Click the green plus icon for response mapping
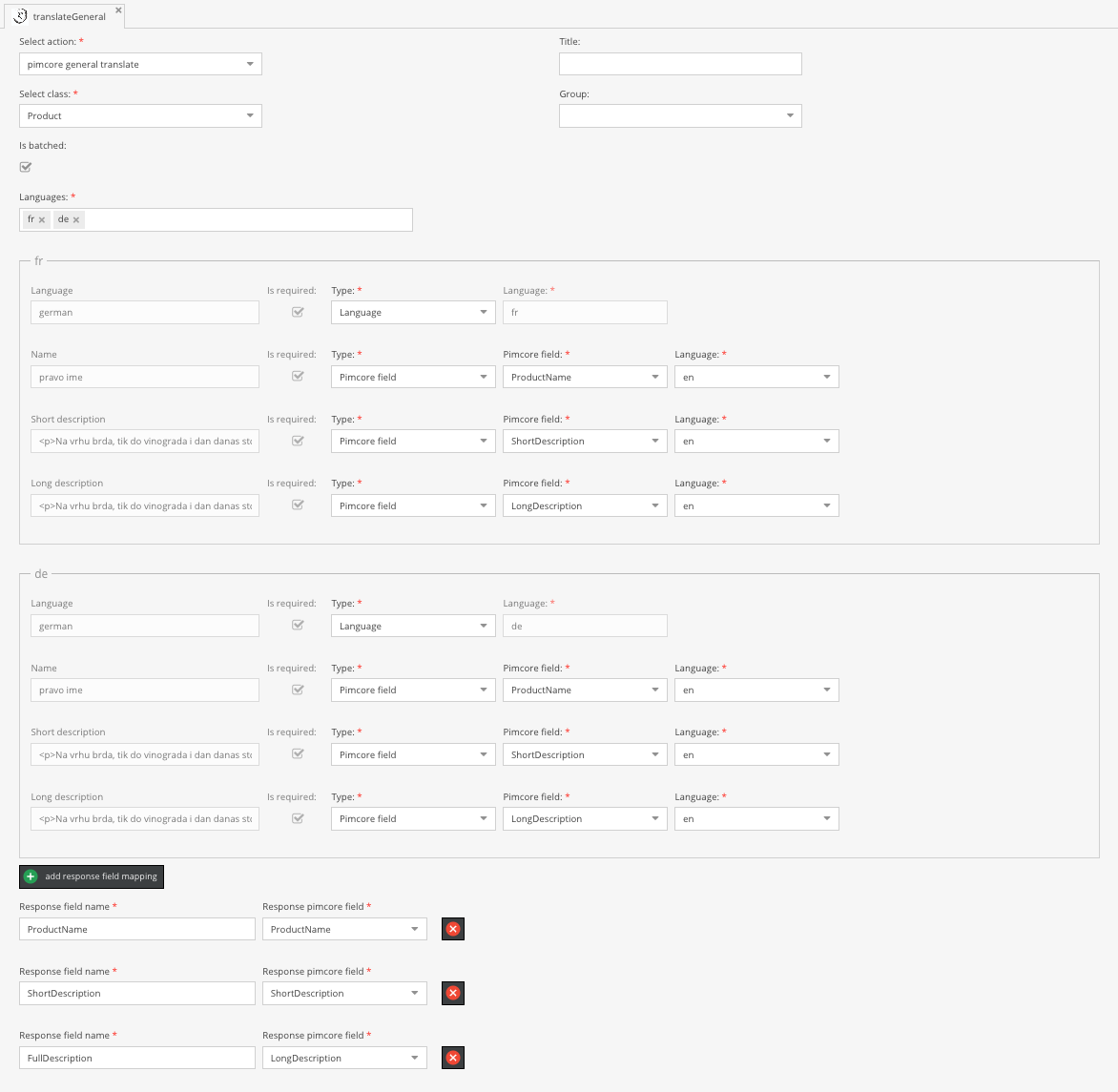This screenshot has width=1118, height=1092. 31,876
